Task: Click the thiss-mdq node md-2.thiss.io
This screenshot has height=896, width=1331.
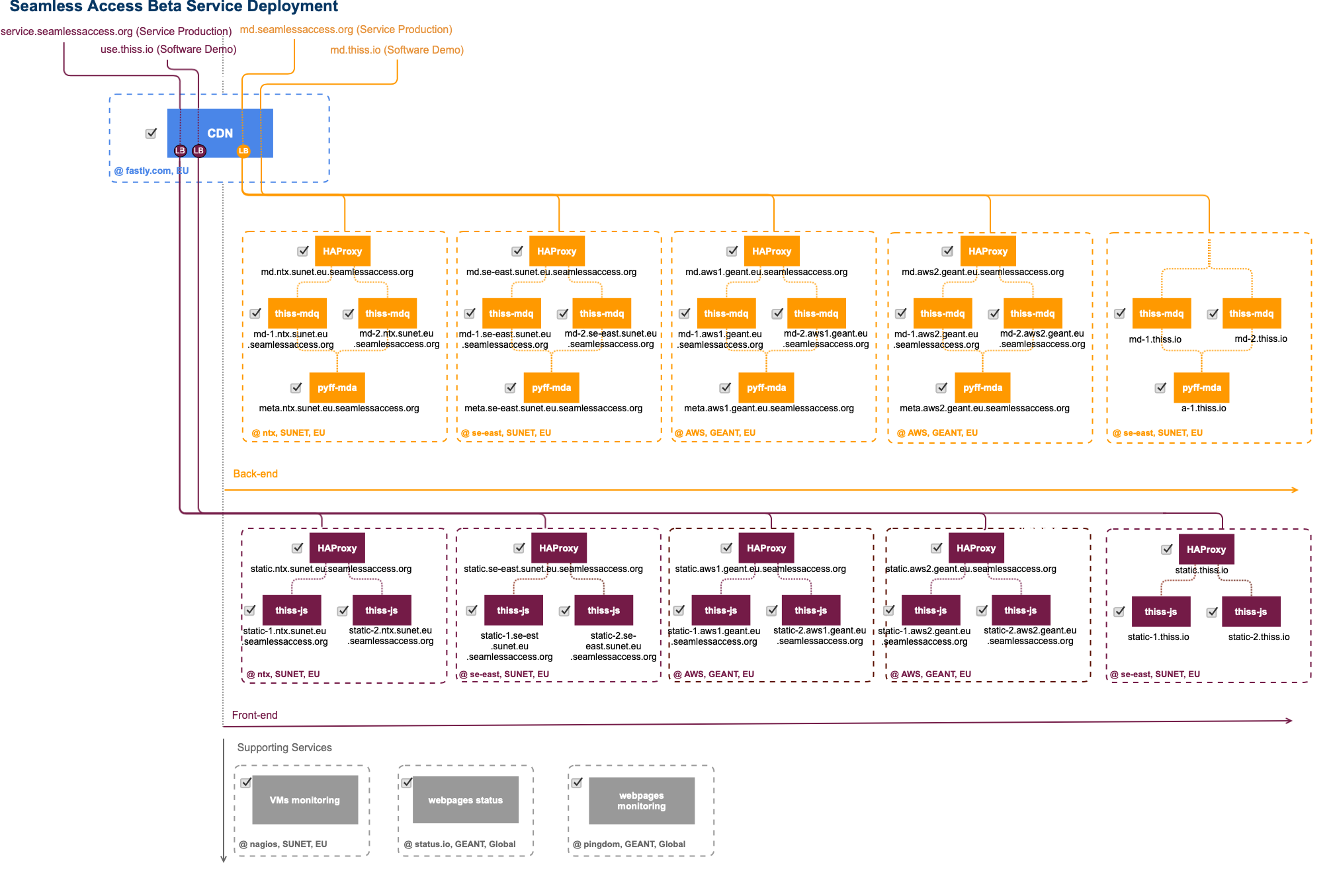Action: click(x=1252, y=313)
